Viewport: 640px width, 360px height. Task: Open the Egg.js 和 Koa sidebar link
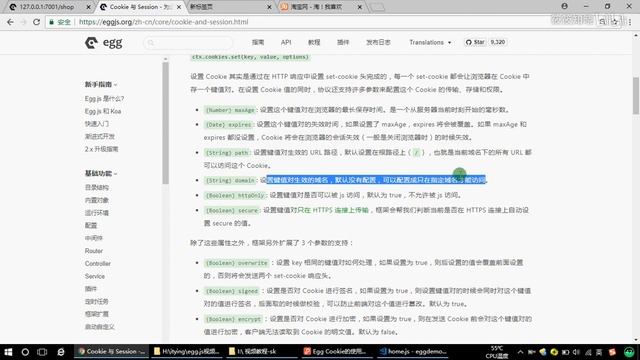click(103, 111)
